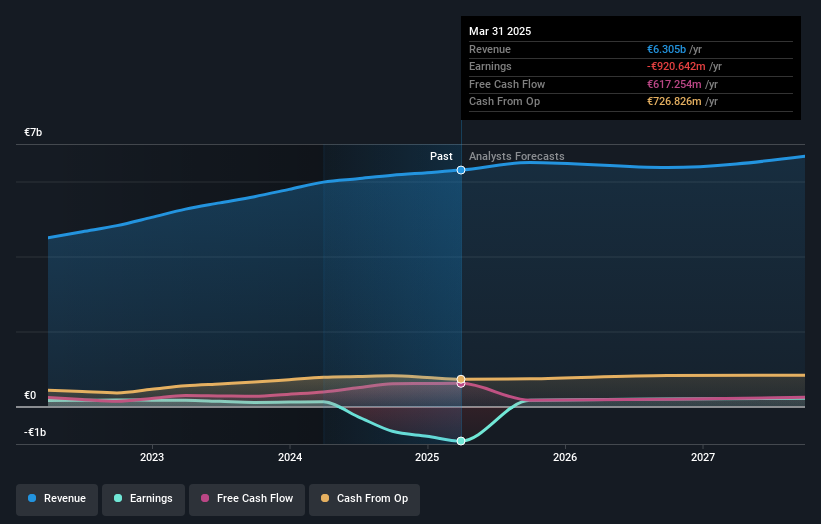Click the Mar 31 2025 tooltip date
The image size is (821, 524).
pos(500,31)
